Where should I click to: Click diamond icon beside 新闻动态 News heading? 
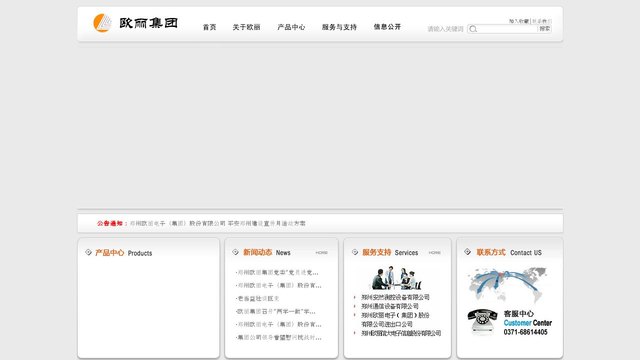click(236, 252)
